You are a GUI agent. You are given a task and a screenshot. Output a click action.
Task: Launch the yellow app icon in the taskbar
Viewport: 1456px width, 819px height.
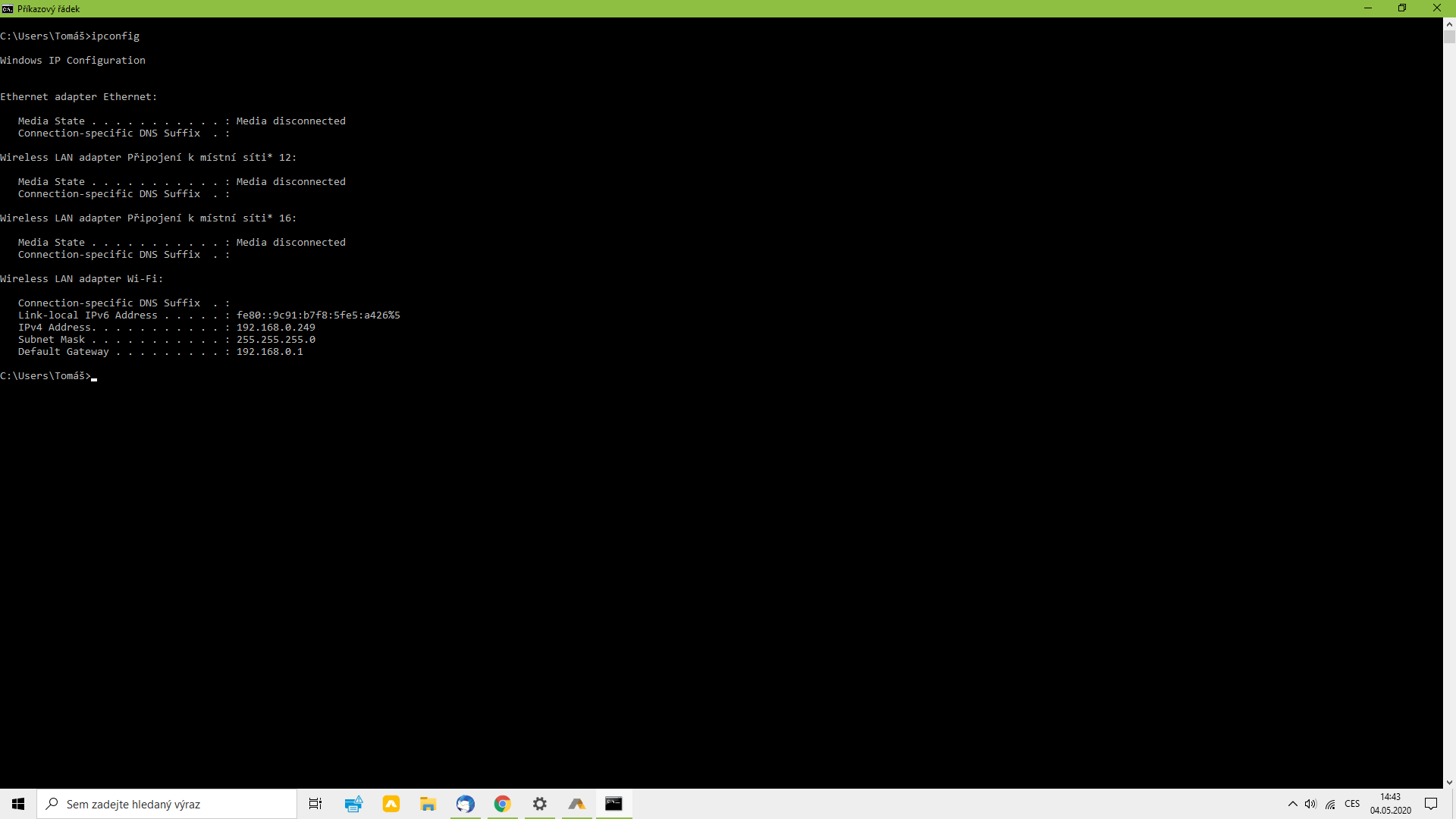click(391, 804)
